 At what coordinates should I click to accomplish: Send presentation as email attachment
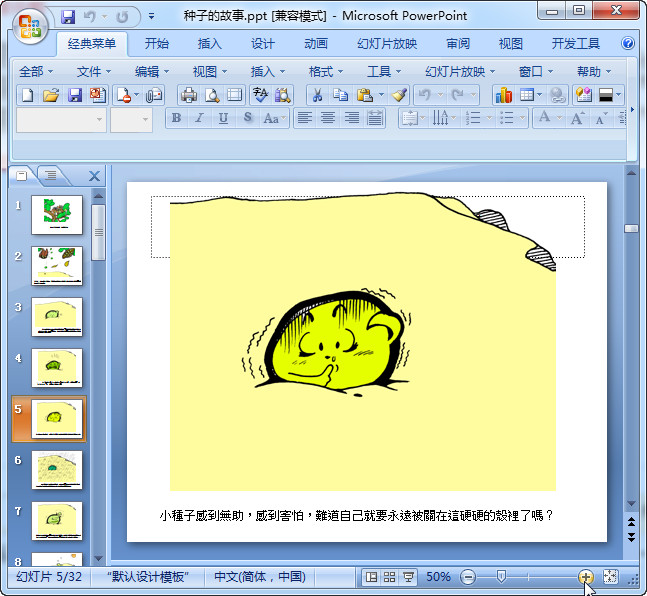pyautogui.click(x=154, y=95)
